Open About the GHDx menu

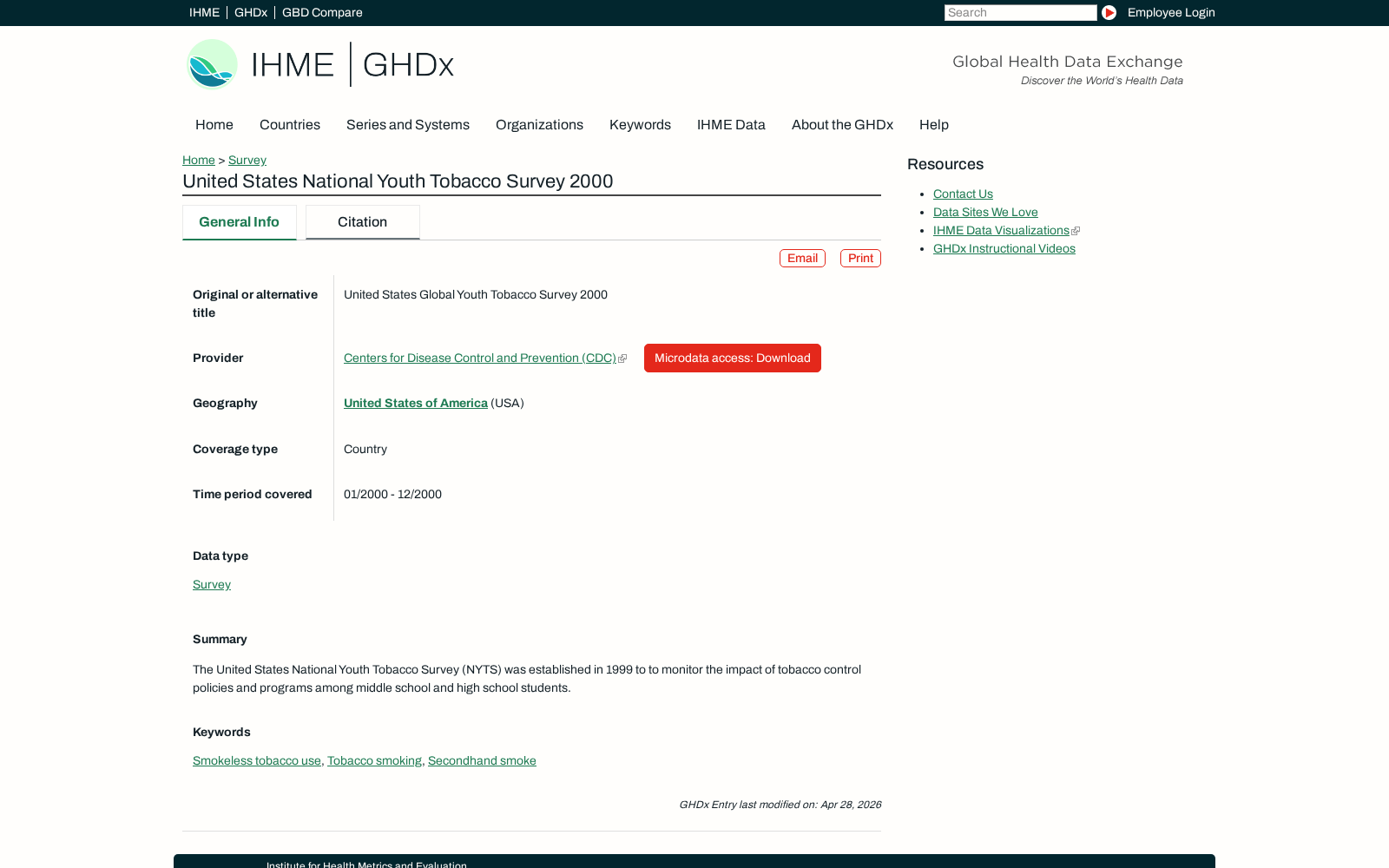point(842,124)
